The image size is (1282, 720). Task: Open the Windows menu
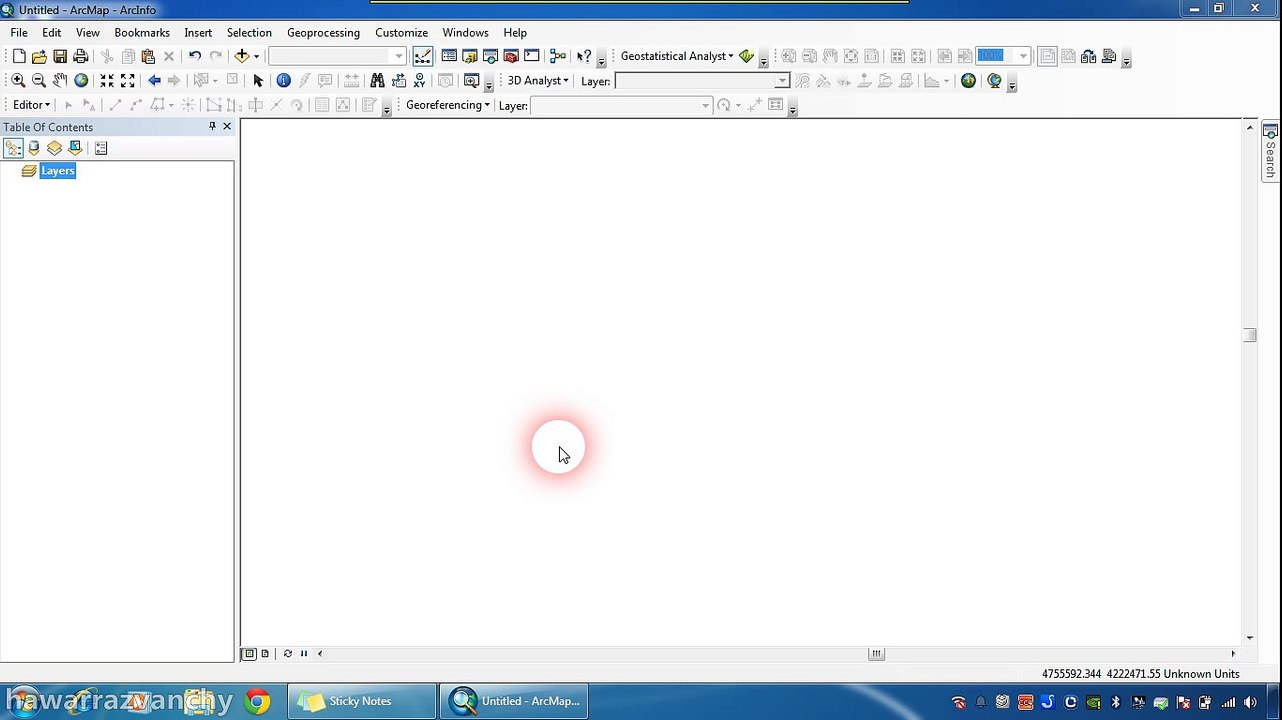tap(466, 33)
